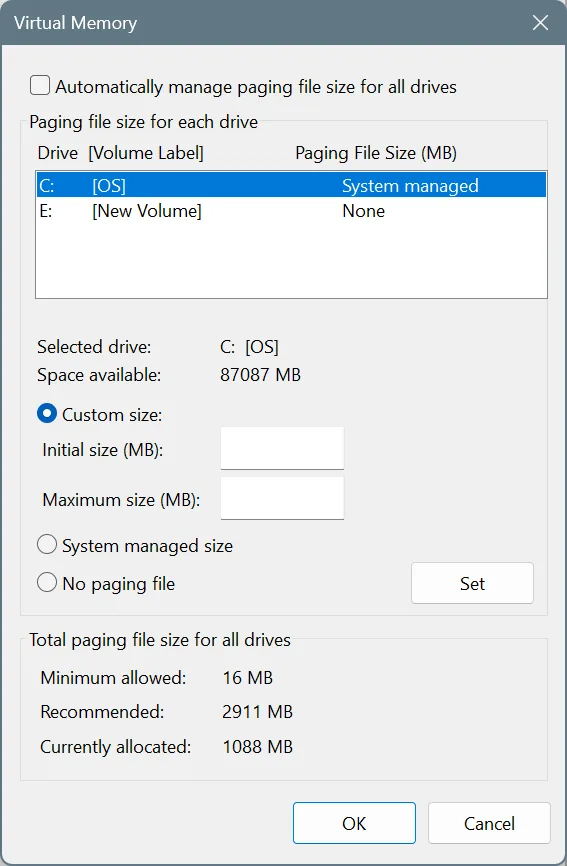Click the Set button

pos(472,583)
